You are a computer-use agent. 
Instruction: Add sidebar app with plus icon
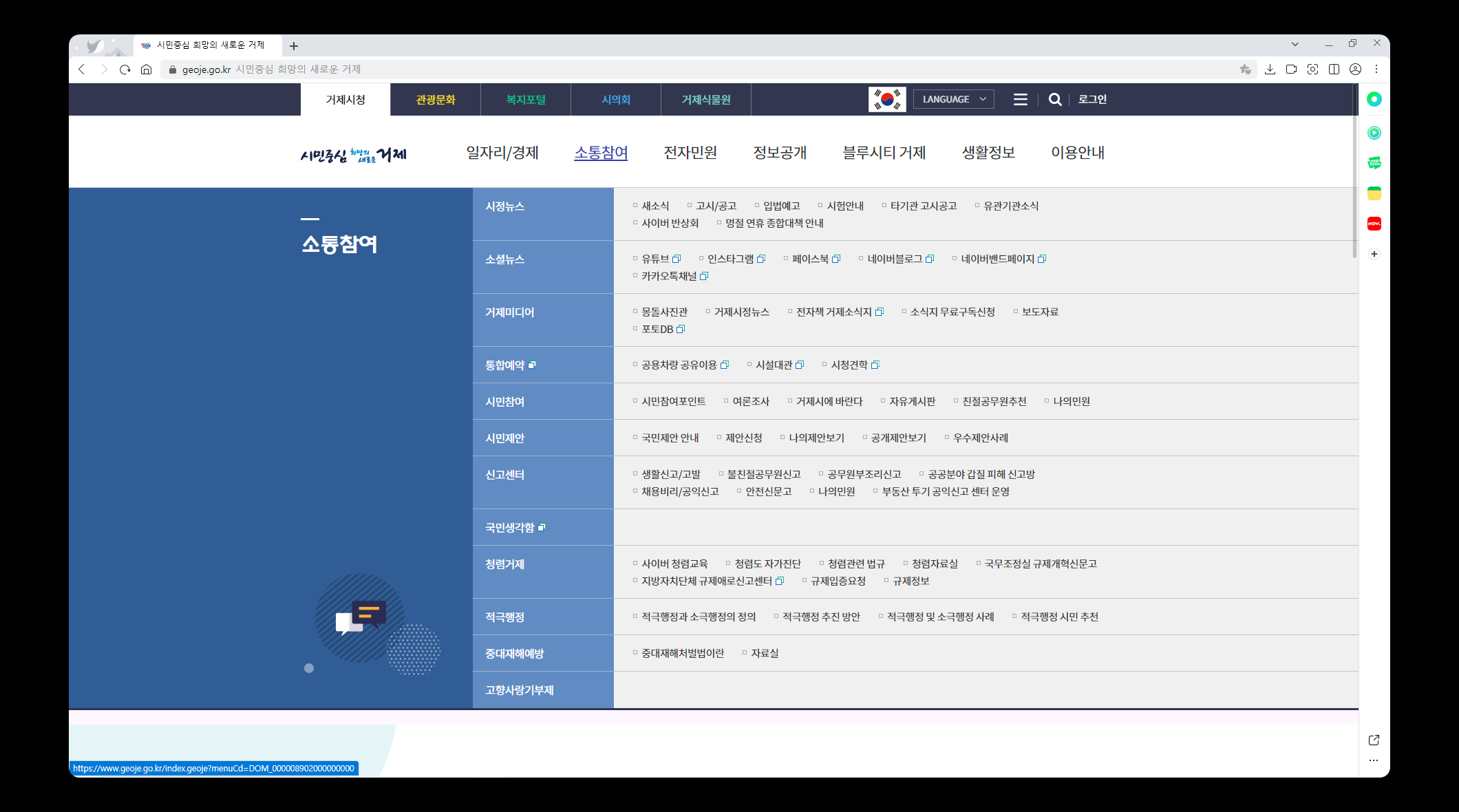(x=1374, y=254)
